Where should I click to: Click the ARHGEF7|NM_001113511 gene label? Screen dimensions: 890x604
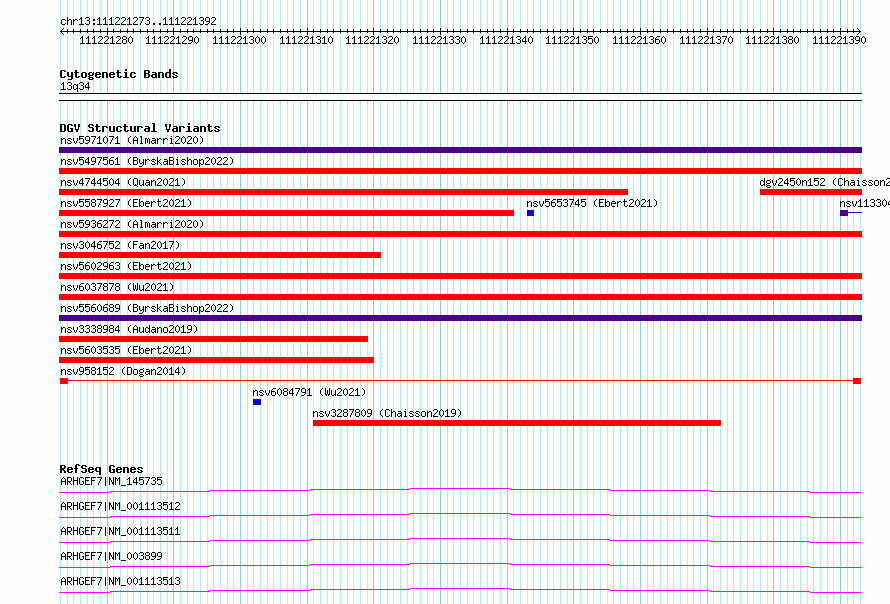(x=120, y=531)
